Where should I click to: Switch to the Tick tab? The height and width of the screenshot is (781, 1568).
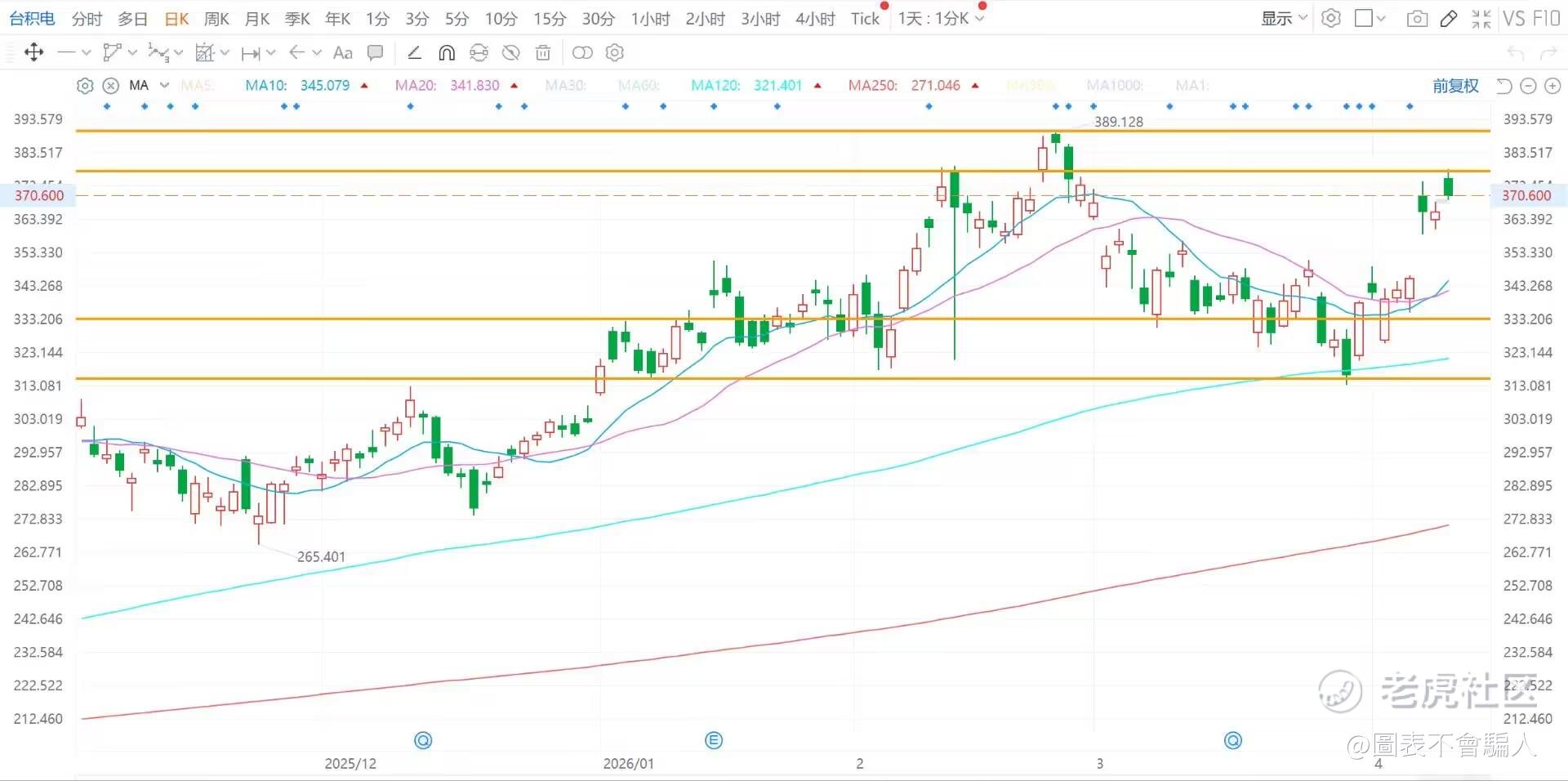click(865, 19)
